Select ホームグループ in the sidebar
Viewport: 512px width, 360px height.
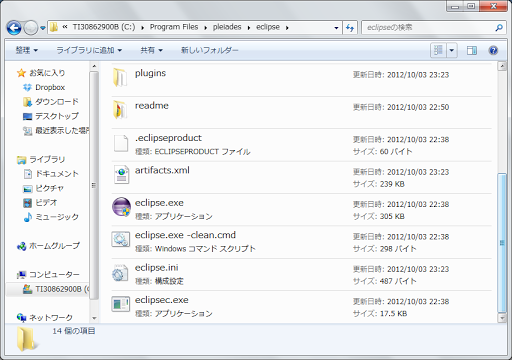coord(48,246)
